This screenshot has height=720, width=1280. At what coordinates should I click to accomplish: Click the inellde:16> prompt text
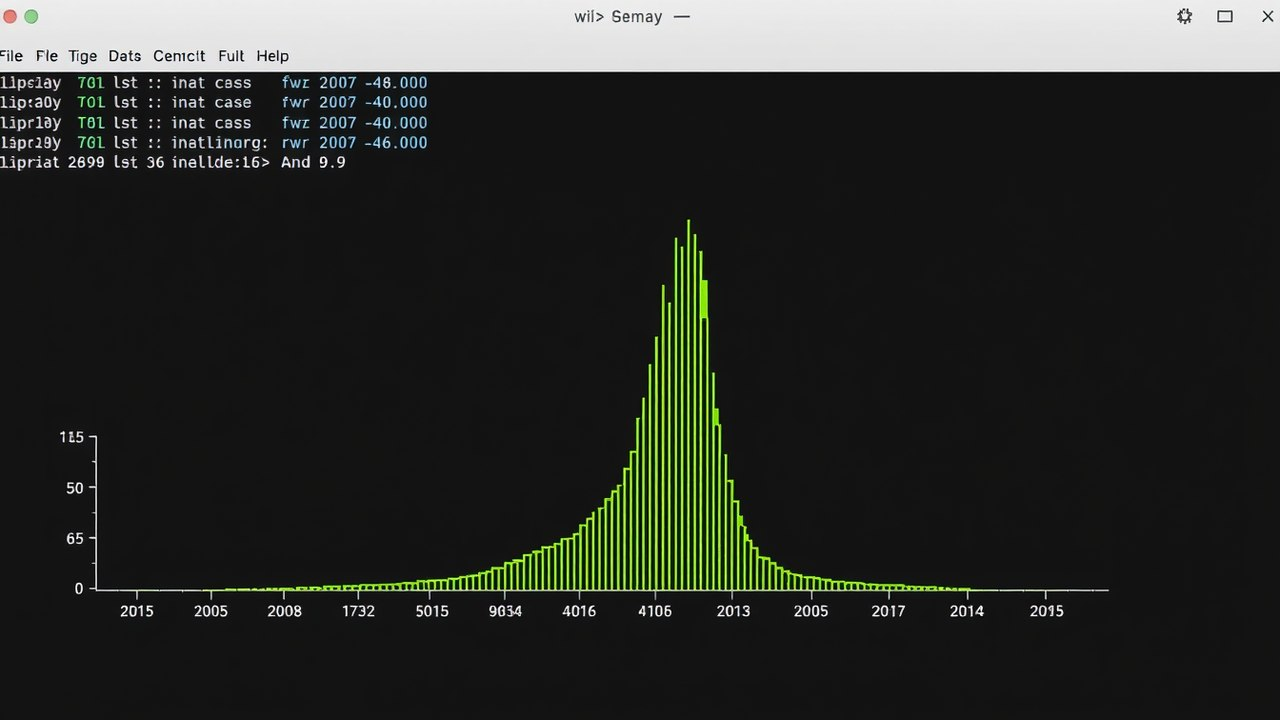pyautogui.click(x=221, y=162)
